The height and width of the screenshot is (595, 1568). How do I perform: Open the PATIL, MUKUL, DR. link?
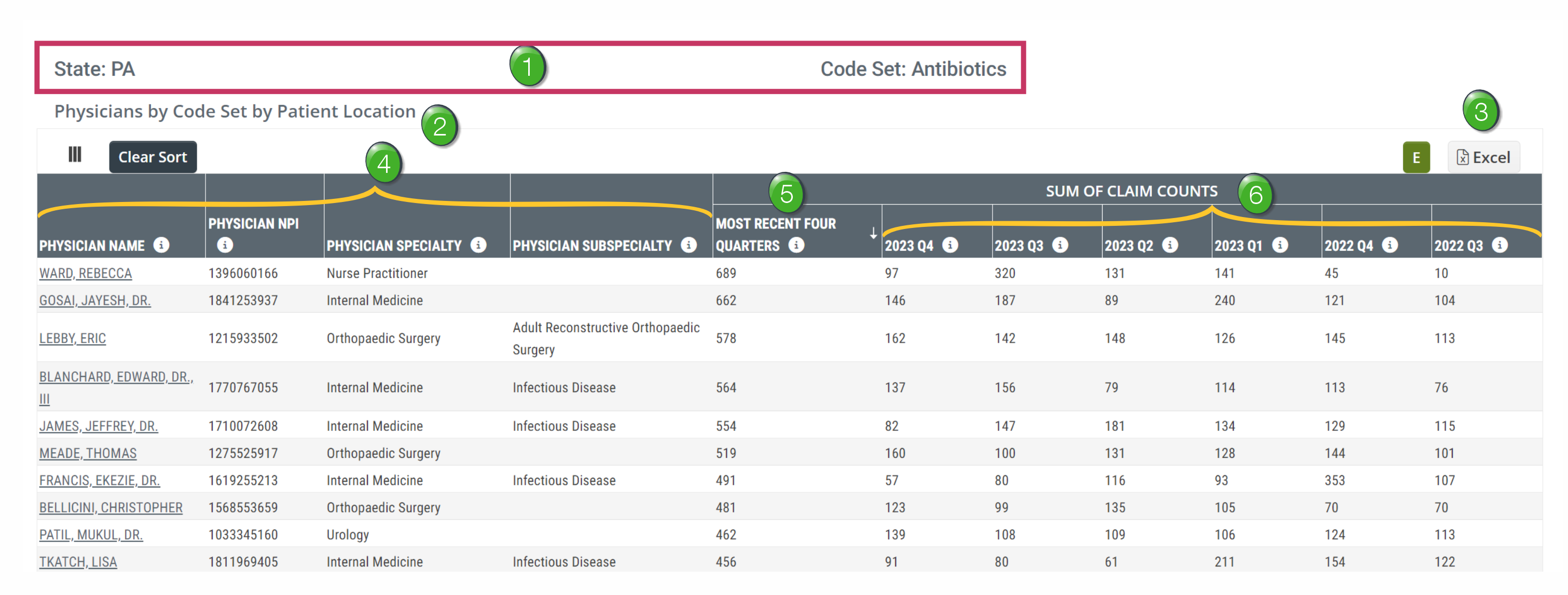pyautogui.click(x=91, y=535)
